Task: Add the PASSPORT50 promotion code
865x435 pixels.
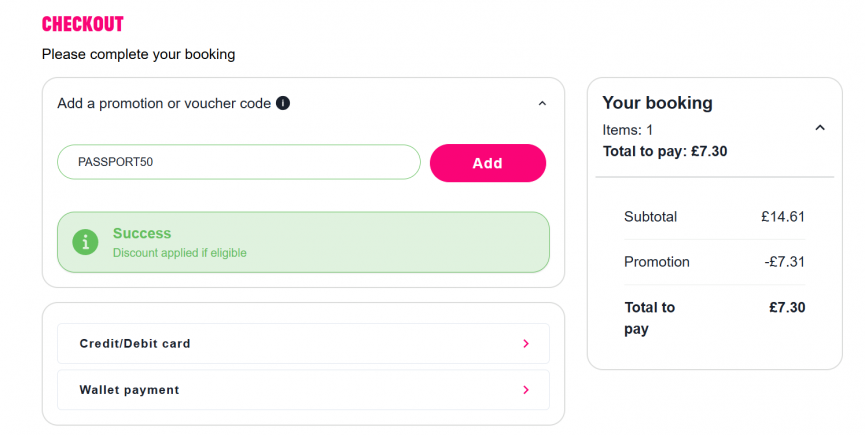Action: coord(488,163)
